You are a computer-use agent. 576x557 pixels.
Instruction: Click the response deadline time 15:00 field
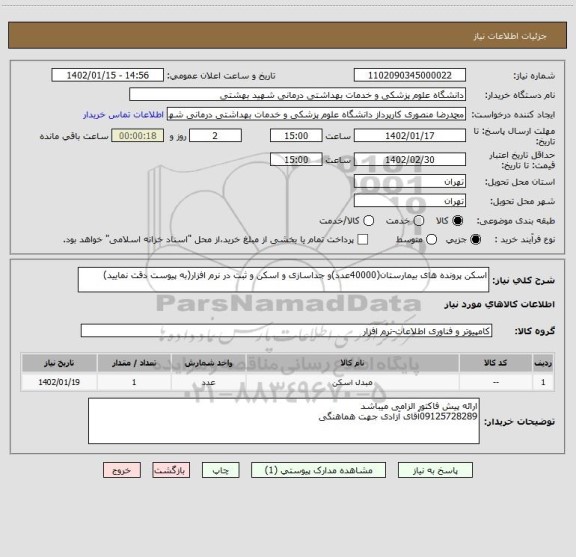296,136
